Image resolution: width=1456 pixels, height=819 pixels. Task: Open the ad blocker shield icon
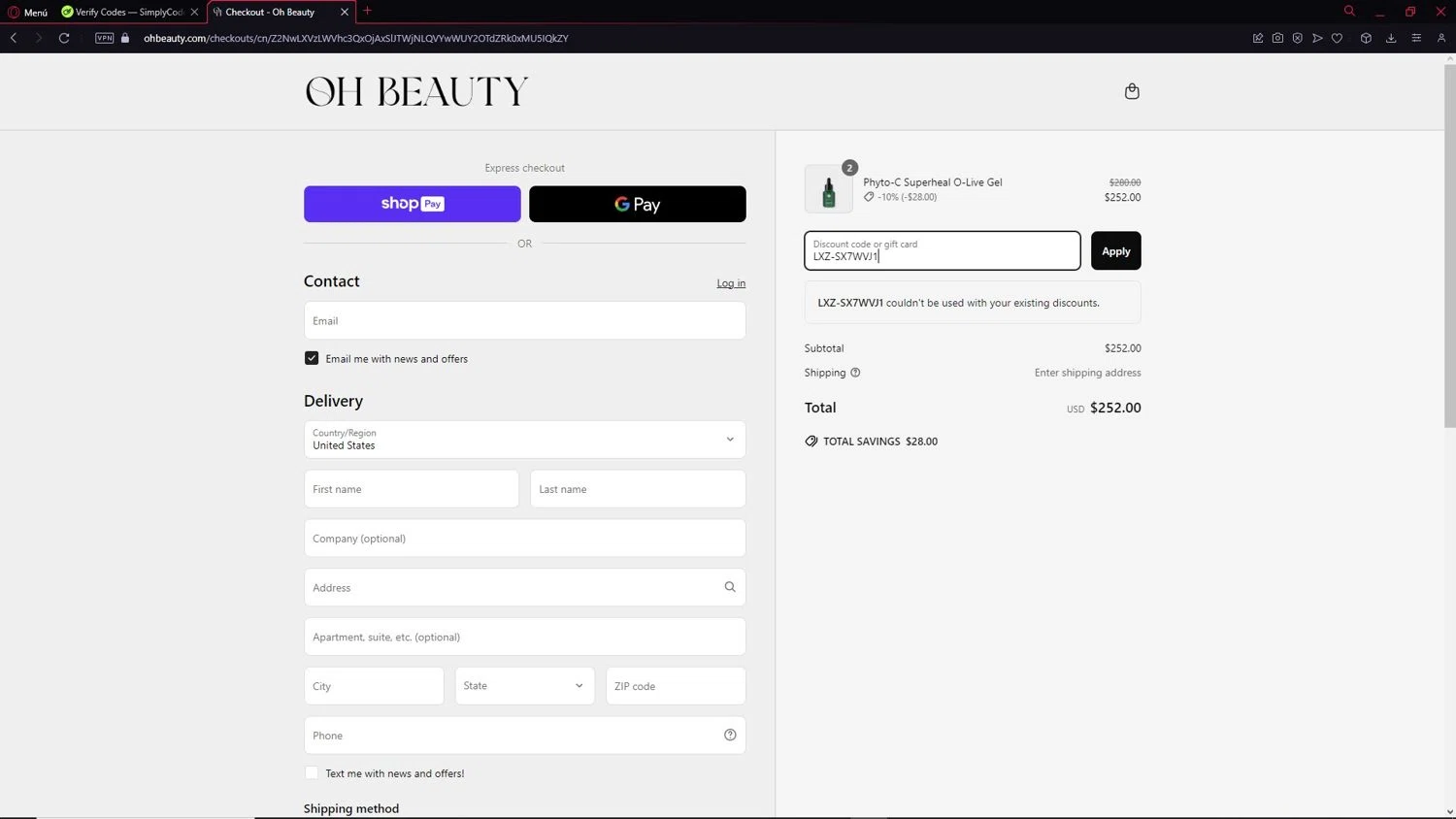click(1298, 38)
